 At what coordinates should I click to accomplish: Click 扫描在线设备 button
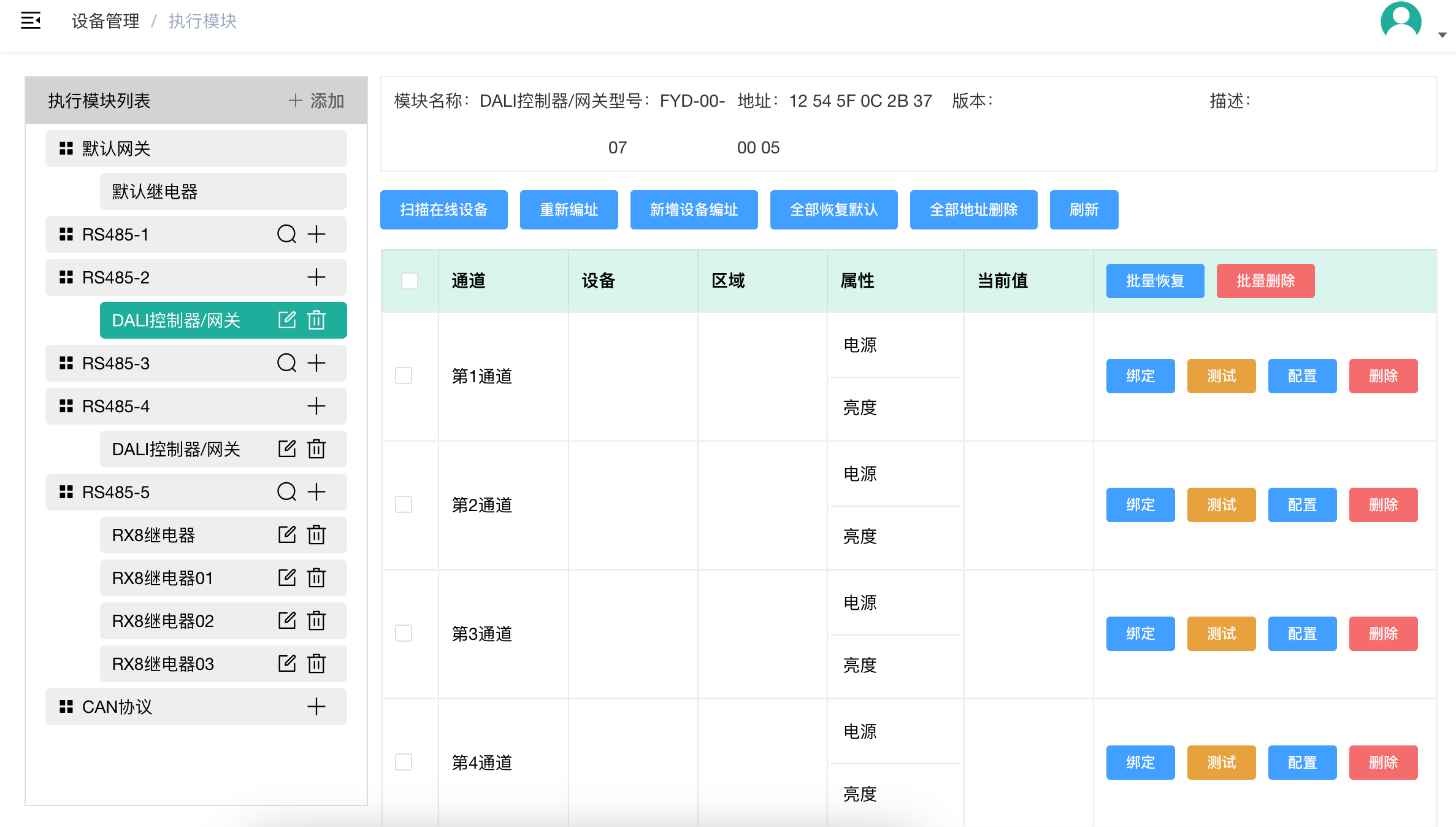pos(444,210)
